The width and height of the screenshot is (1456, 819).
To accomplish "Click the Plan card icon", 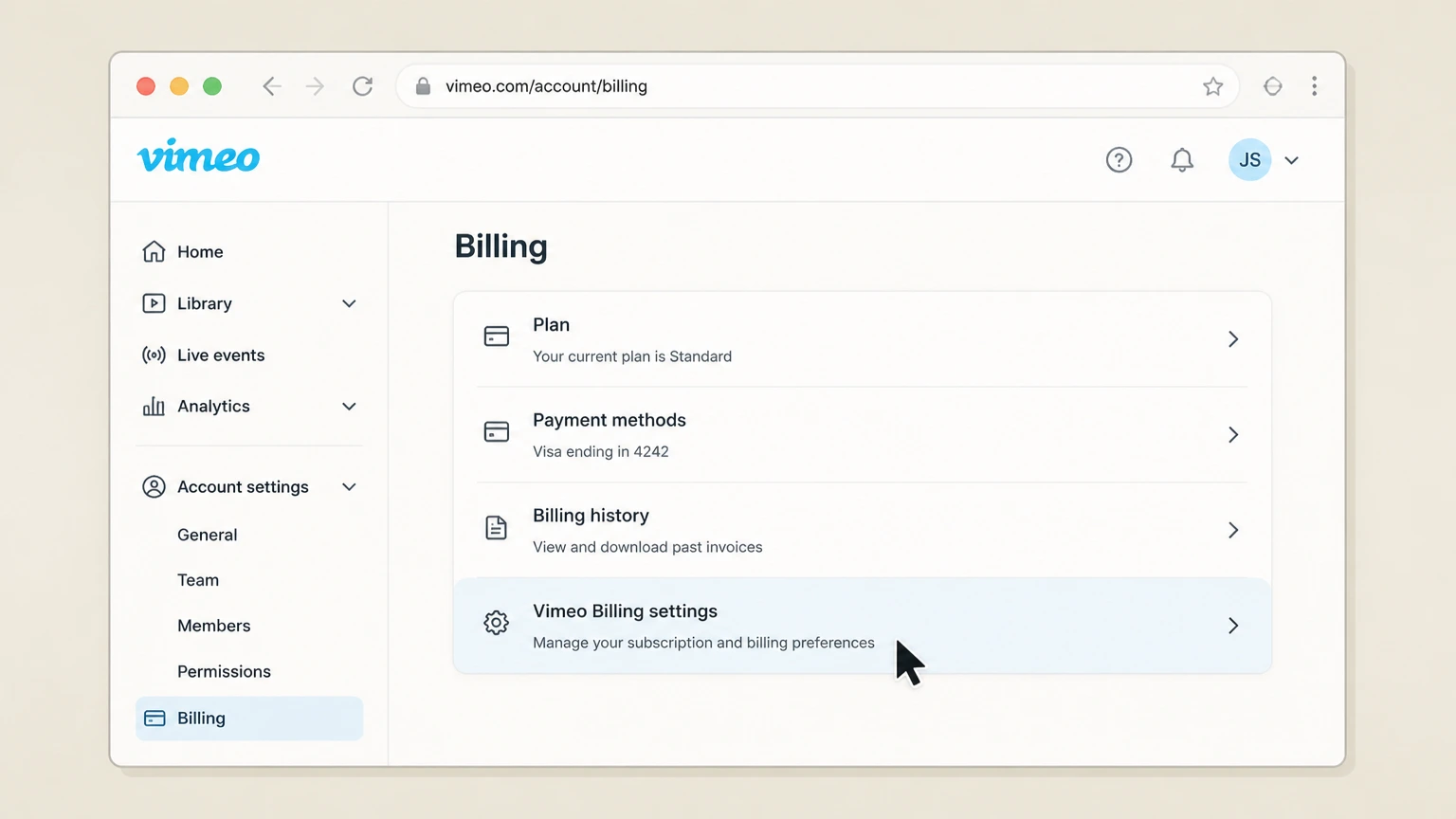I will 496,337.
